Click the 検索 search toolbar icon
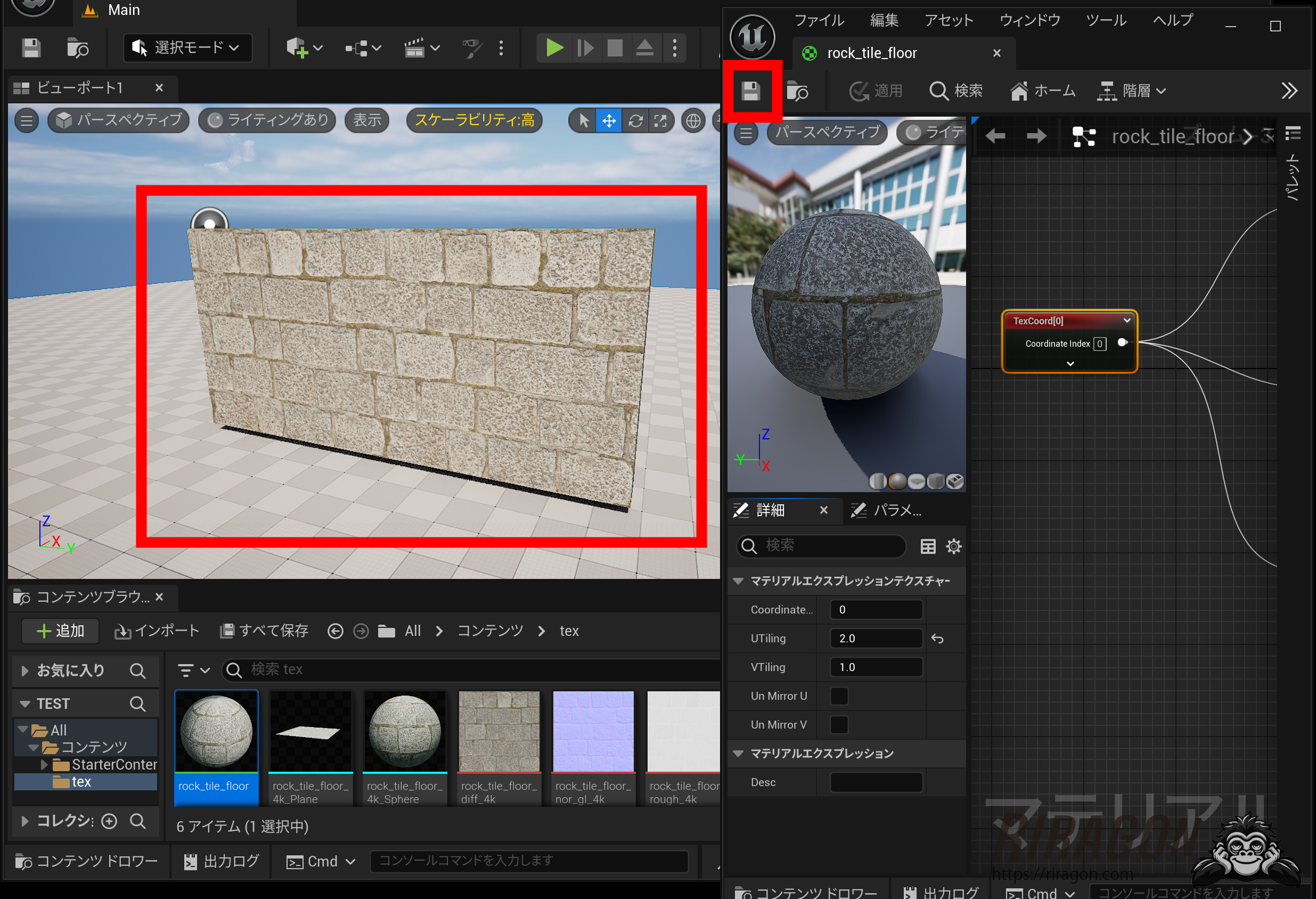Viewport: 1316px width, 899px height. click(x=956, y=91)
